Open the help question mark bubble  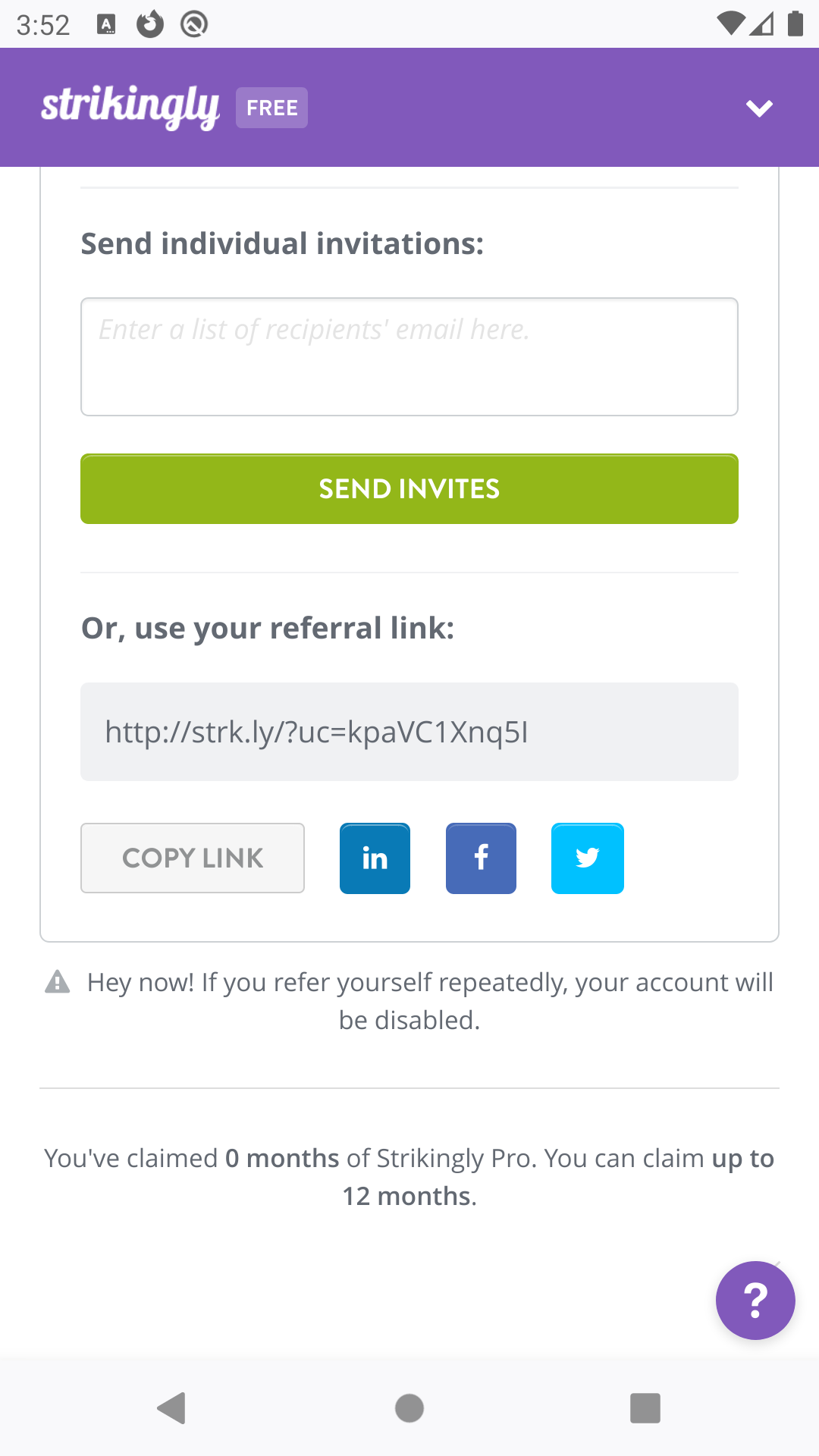755,1300
